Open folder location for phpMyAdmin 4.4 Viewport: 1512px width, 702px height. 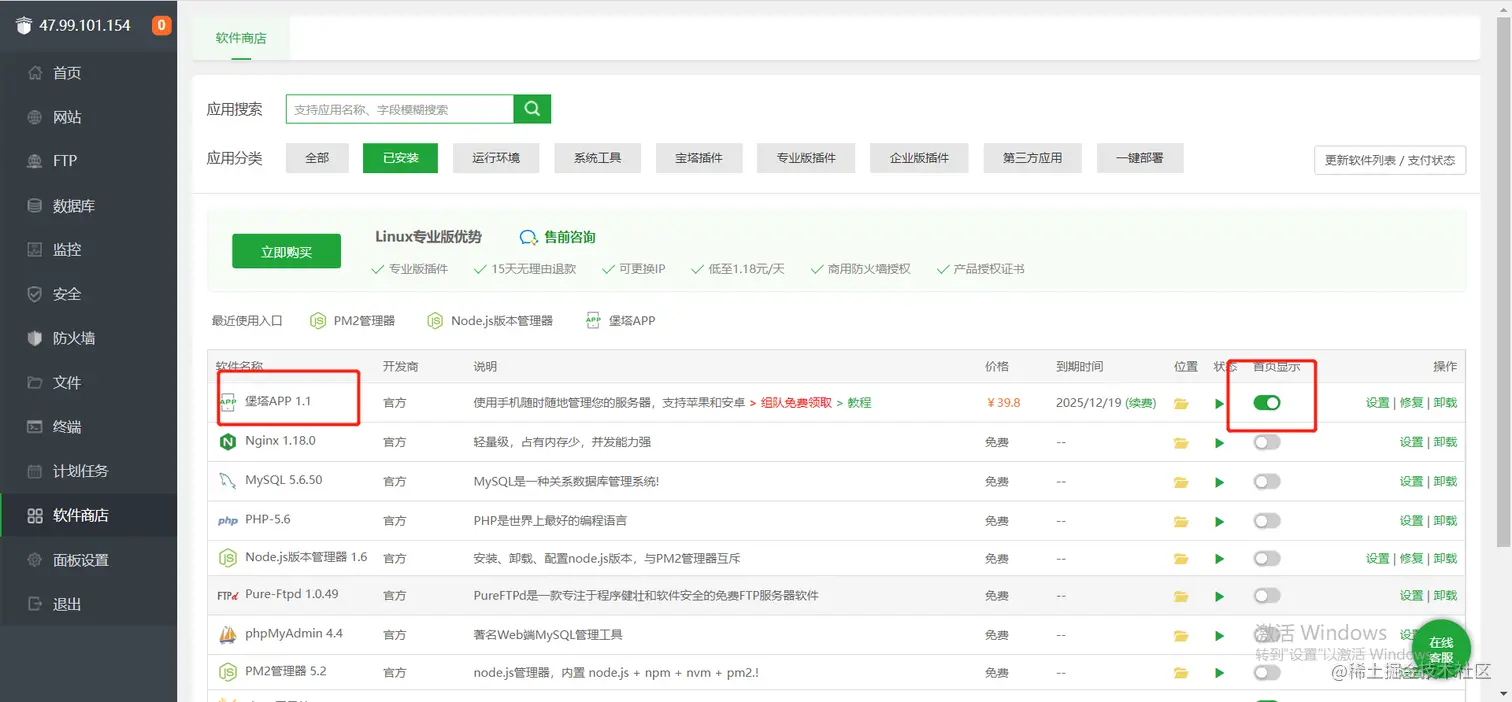(x=1181, y=635)
